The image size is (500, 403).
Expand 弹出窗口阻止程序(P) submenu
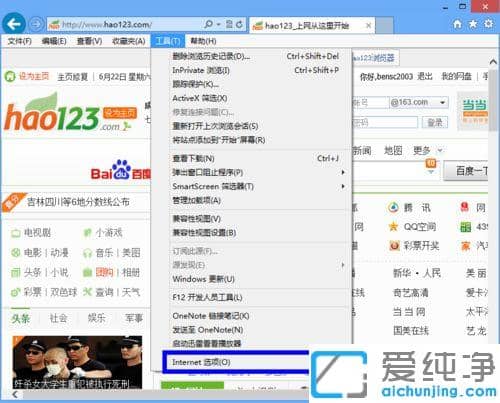pos(257,172)
